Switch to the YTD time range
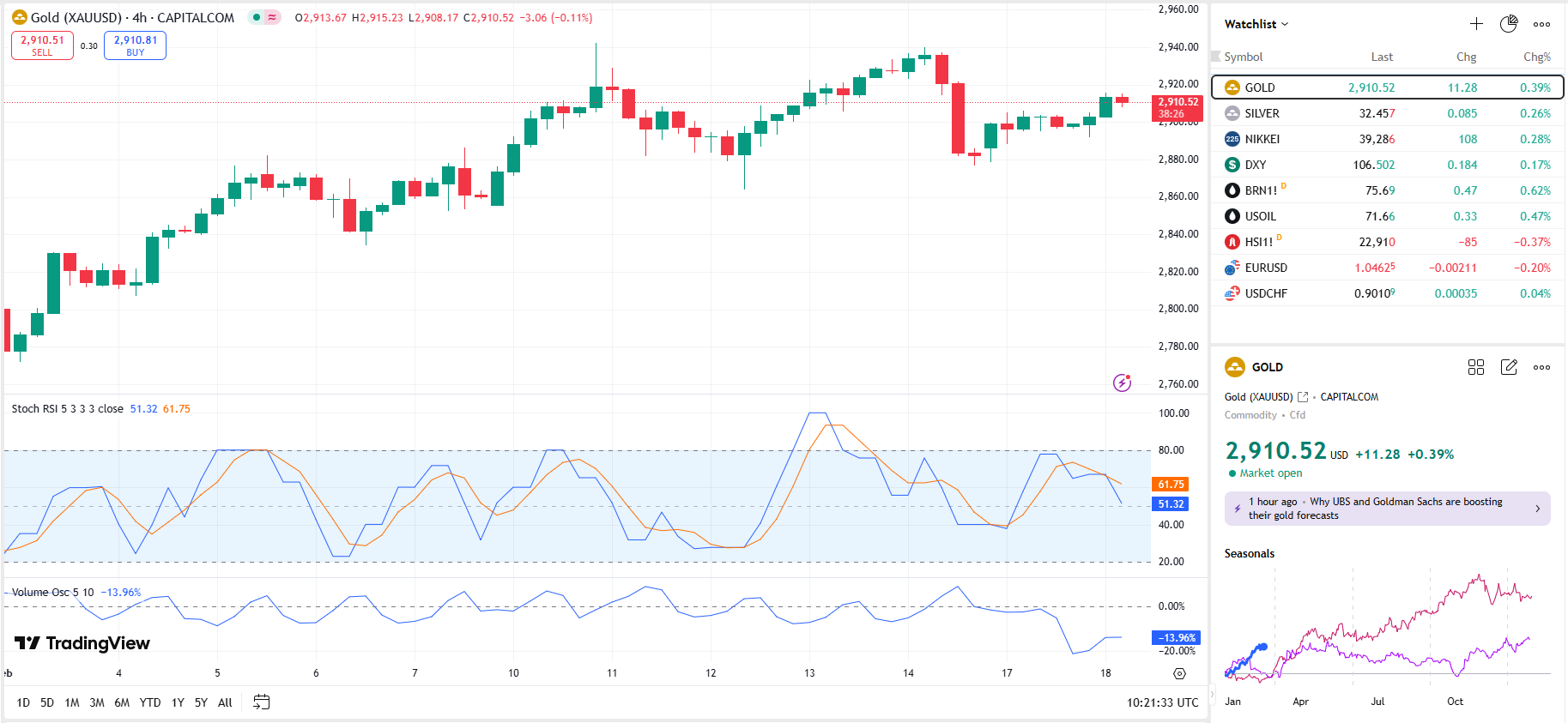Screen dimensions: 1568x723 [x=150, y=702]
